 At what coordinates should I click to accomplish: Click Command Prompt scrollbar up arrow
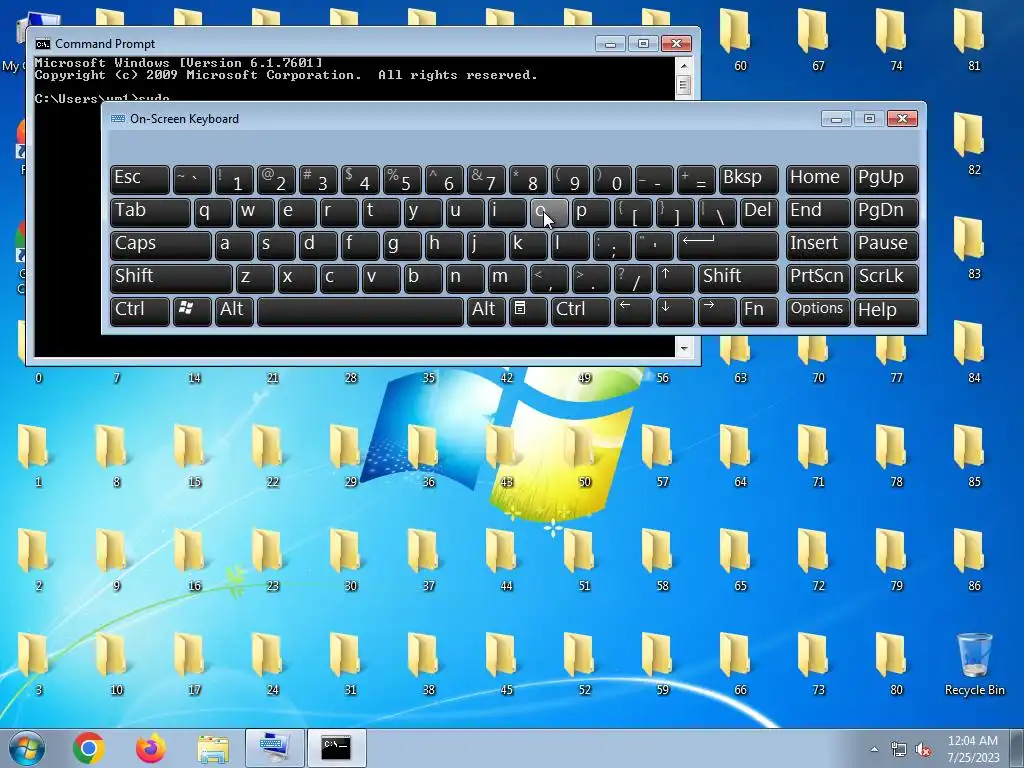[x=684, y=65]
